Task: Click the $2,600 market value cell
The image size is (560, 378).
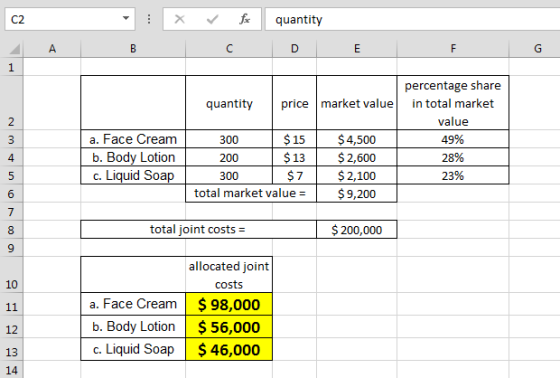Action: 357,157
